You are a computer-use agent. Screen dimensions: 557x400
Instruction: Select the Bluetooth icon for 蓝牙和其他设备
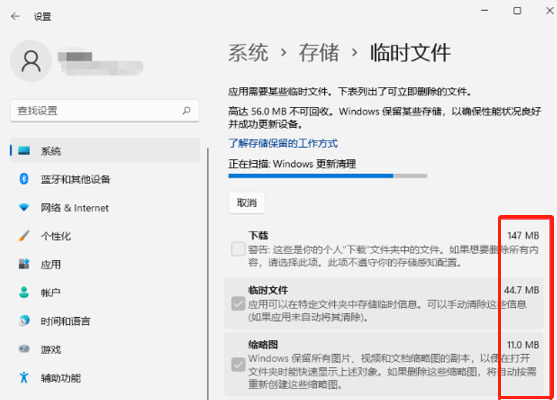click(x=24, y=179)
